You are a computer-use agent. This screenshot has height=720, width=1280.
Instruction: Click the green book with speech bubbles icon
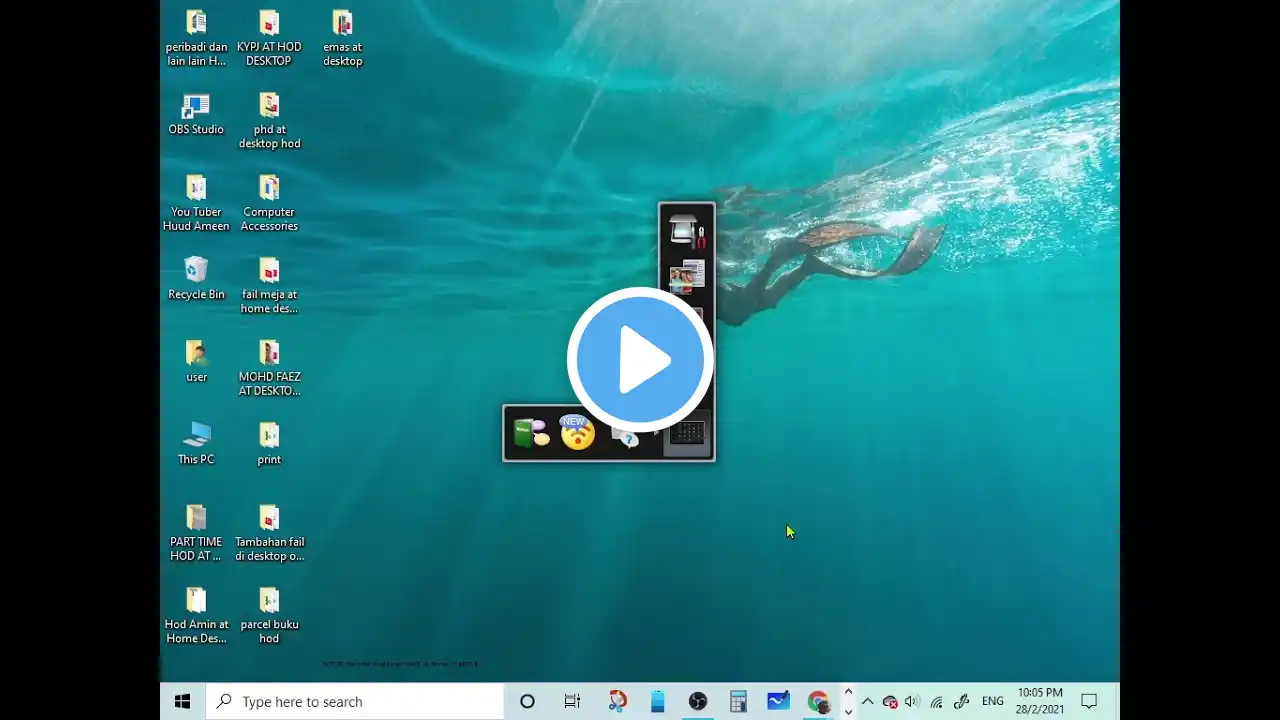point(531,433)
